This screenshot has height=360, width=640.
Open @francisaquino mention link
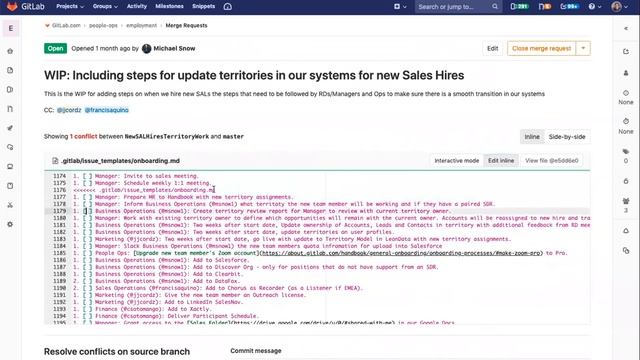point(107,110)
